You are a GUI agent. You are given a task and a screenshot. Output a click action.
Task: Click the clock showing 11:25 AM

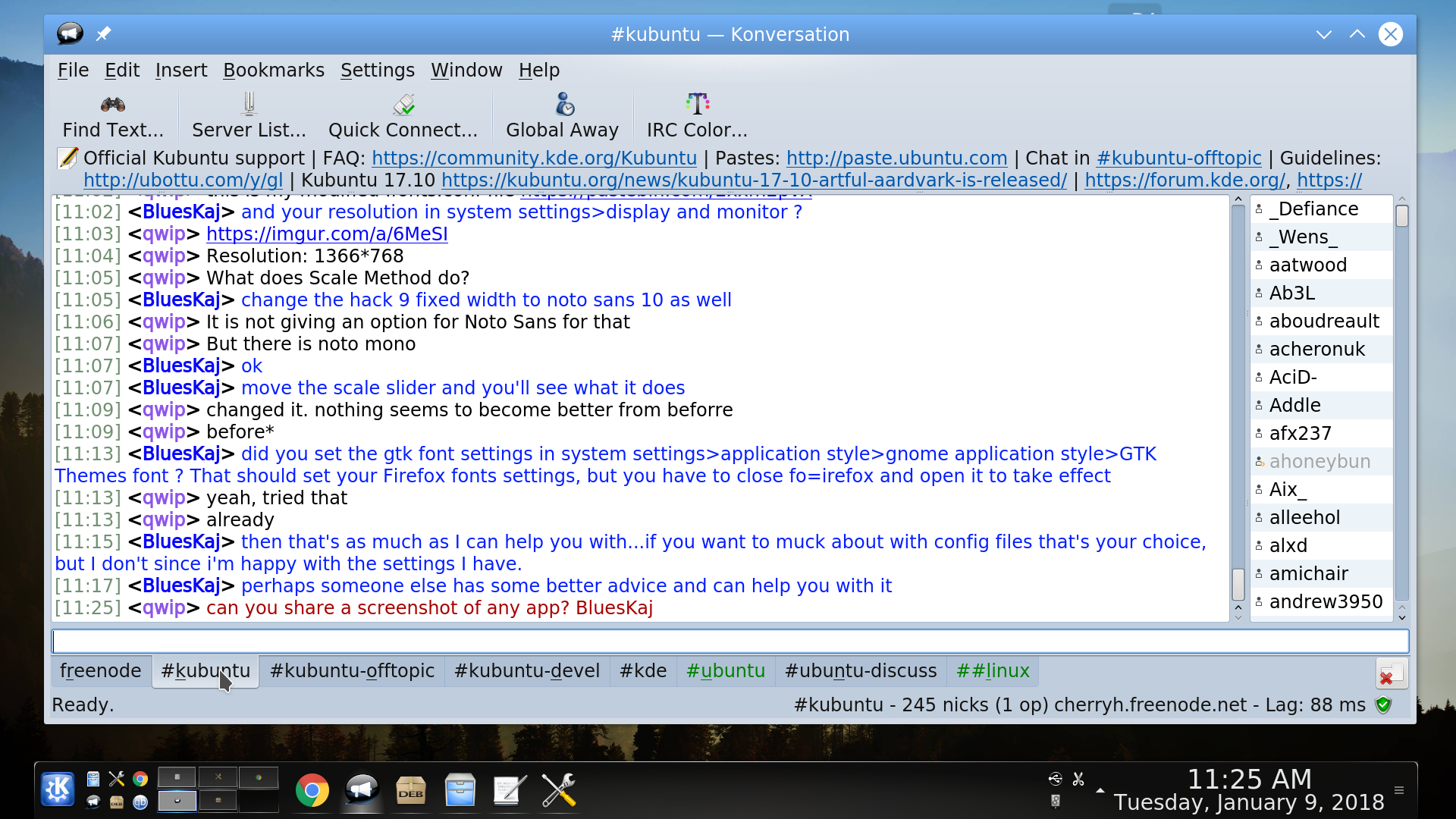coord(1249,779)
